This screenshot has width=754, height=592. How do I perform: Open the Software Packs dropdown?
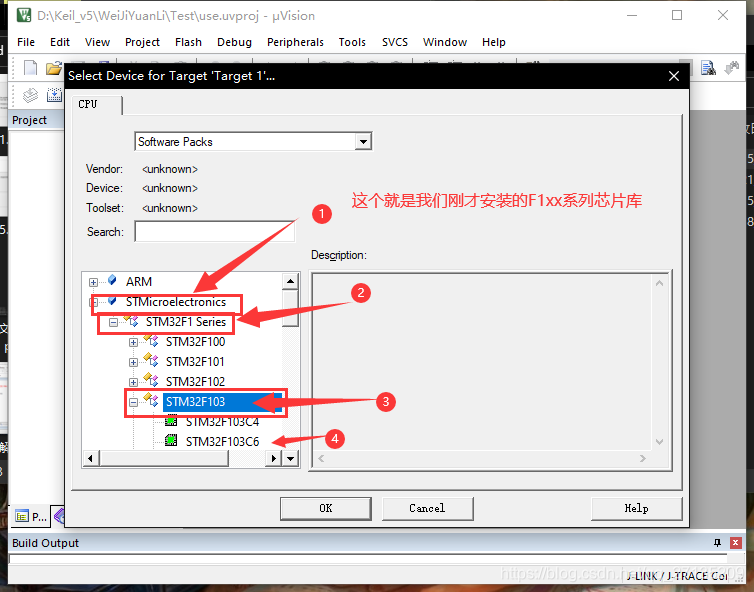(363, 142)
